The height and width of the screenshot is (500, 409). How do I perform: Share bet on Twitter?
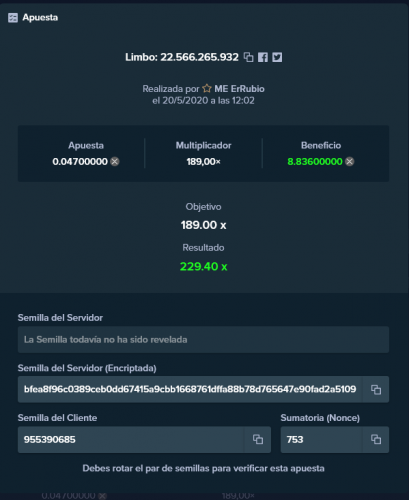[277, 57]
